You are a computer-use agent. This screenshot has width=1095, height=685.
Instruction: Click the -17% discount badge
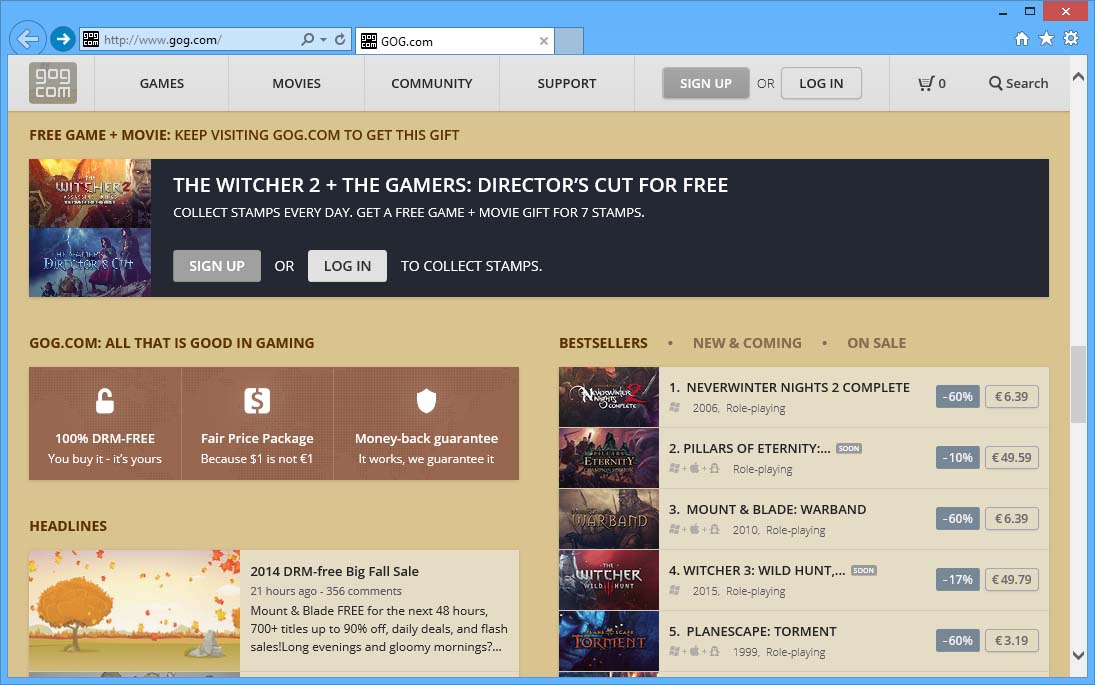point(957,580)
